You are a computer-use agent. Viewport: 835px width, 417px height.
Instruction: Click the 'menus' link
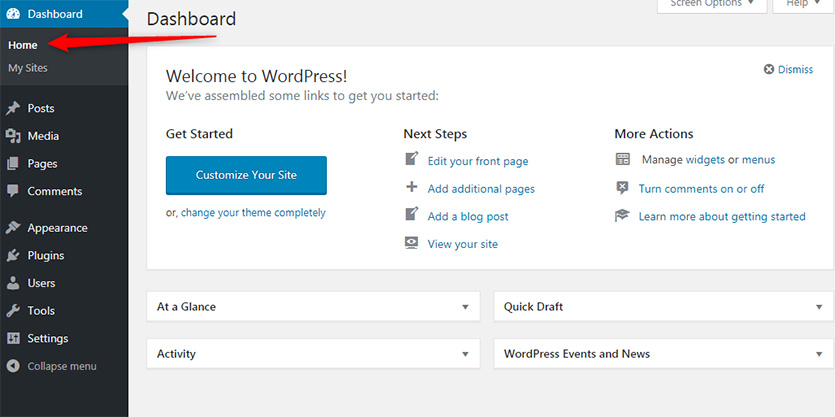point(758,160)
